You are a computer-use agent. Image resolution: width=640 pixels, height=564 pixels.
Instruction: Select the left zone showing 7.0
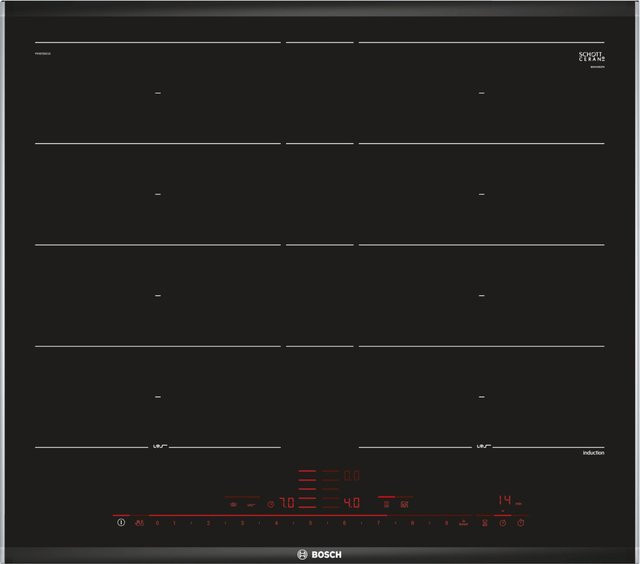coord(287,503)
